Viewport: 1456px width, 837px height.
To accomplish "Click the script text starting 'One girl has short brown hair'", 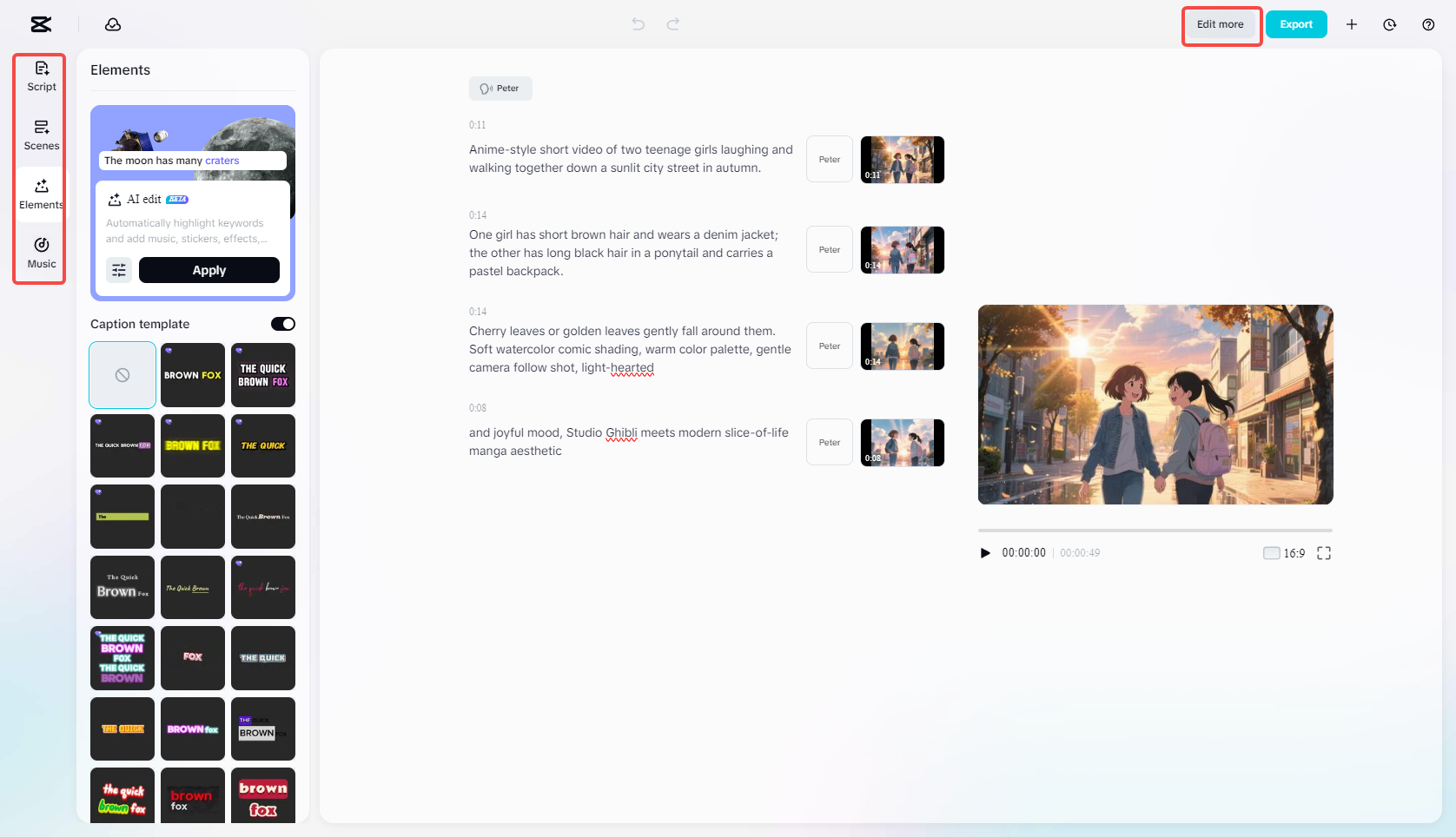I will [x=624, y=253].
